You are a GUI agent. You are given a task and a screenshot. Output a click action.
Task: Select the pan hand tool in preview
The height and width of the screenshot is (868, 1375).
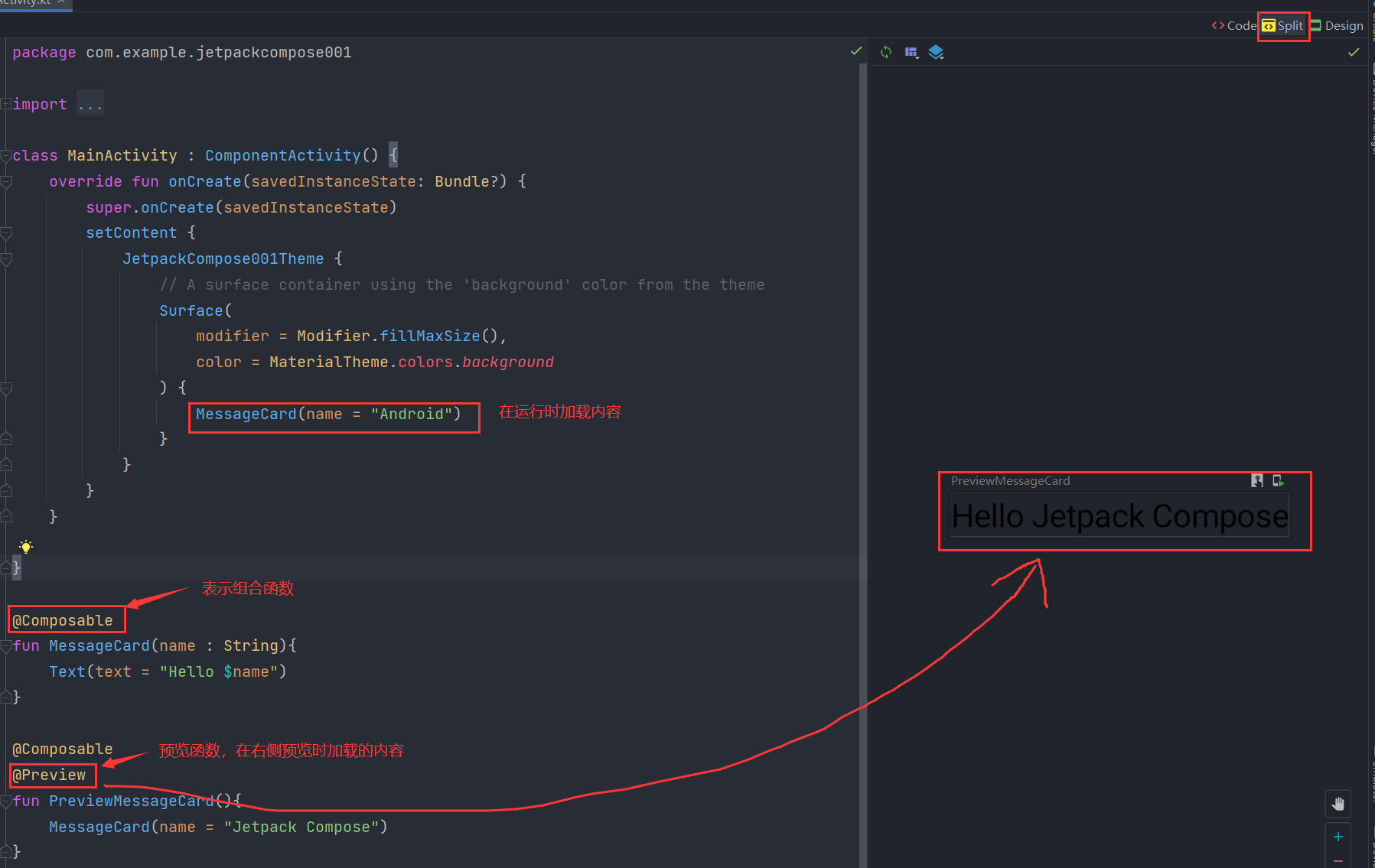1338,804
